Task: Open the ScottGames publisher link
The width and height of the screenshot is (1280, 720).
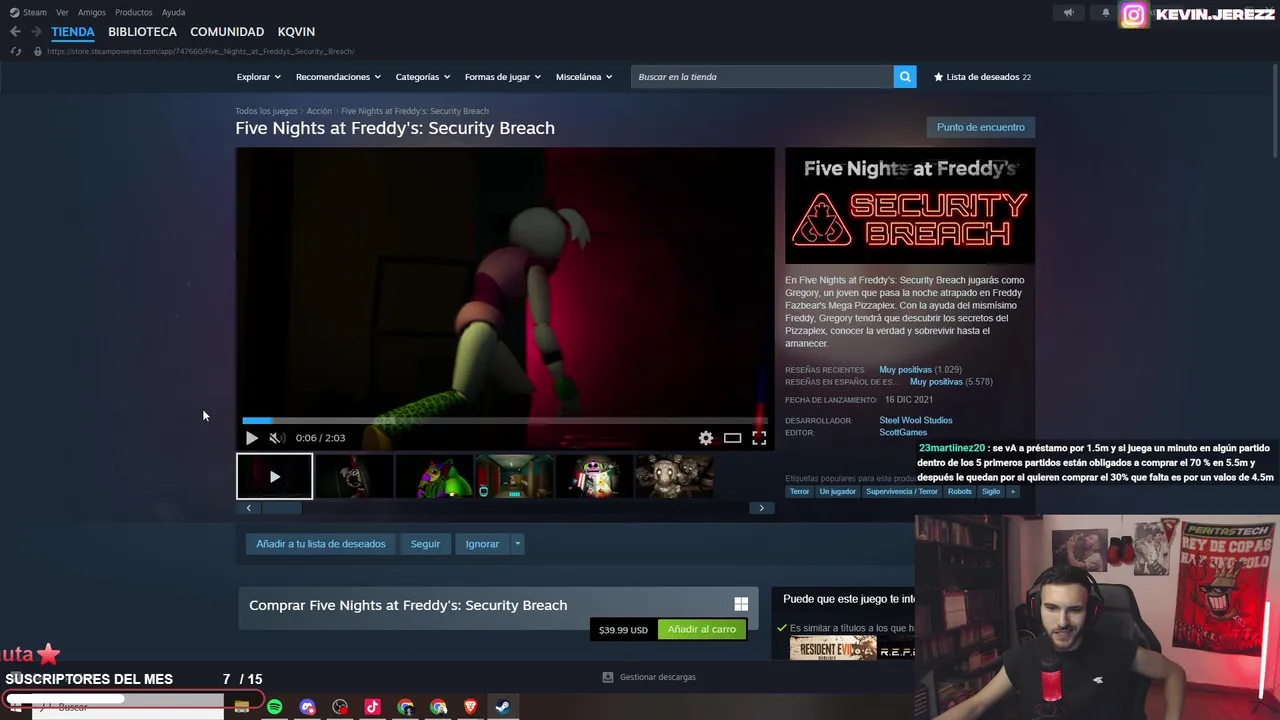Action: (x=903, y=432)
